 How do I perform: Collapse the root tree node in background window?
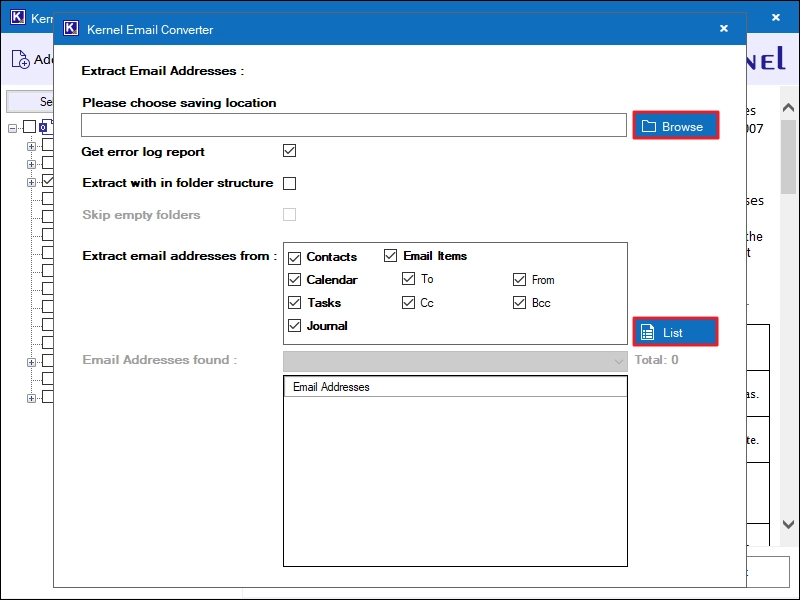point(12,128)
